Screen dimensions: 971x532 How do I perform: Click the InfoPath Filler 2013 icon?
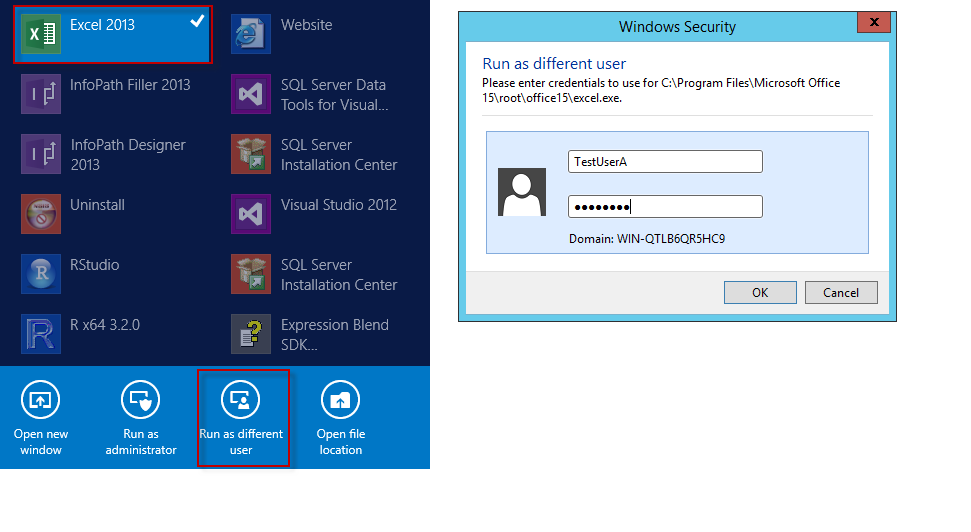coord(41,94)
